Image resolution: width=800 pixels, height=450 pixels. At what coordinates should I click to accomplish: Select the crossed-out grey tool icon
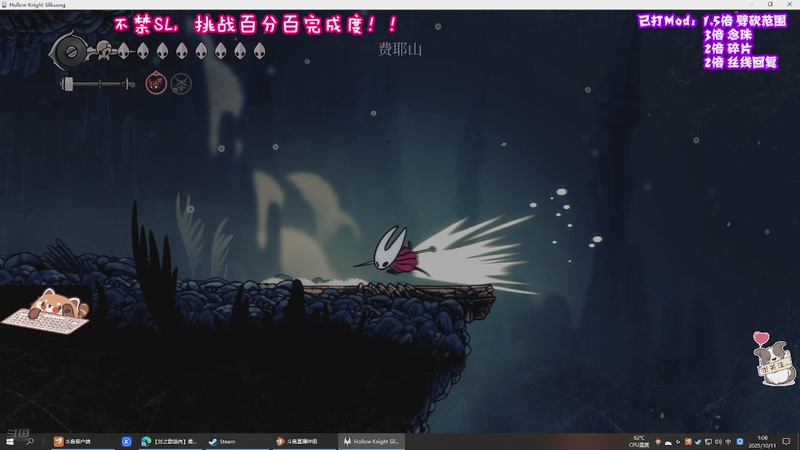click(181, 83)
